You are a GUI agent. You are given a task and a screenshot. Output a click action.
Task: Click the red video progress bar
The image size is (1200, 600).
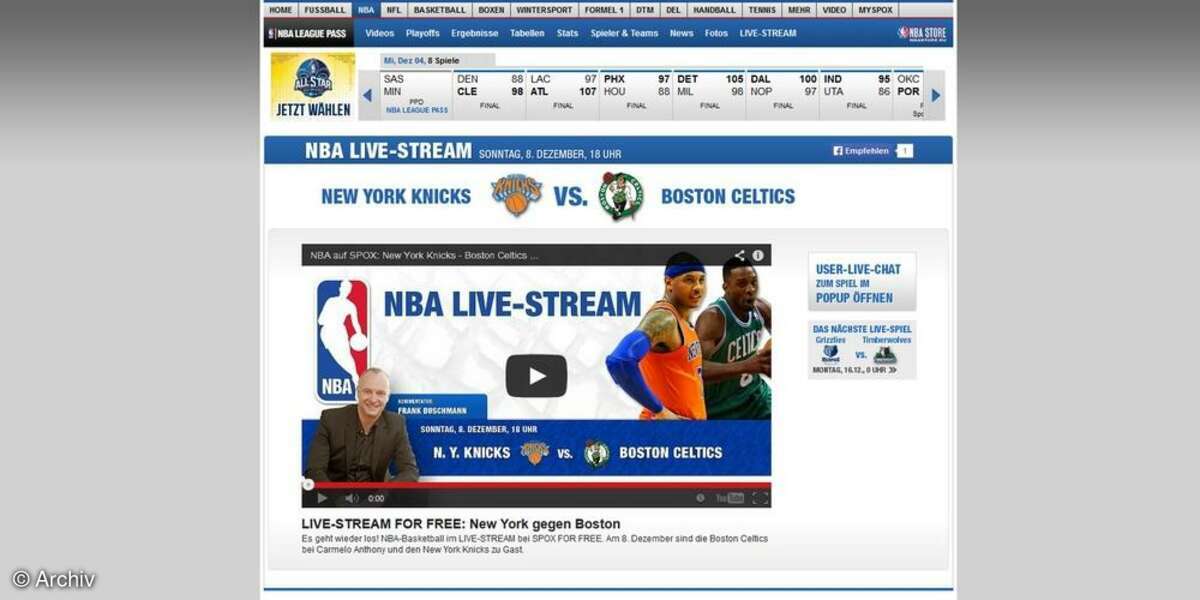click(536, 485)
